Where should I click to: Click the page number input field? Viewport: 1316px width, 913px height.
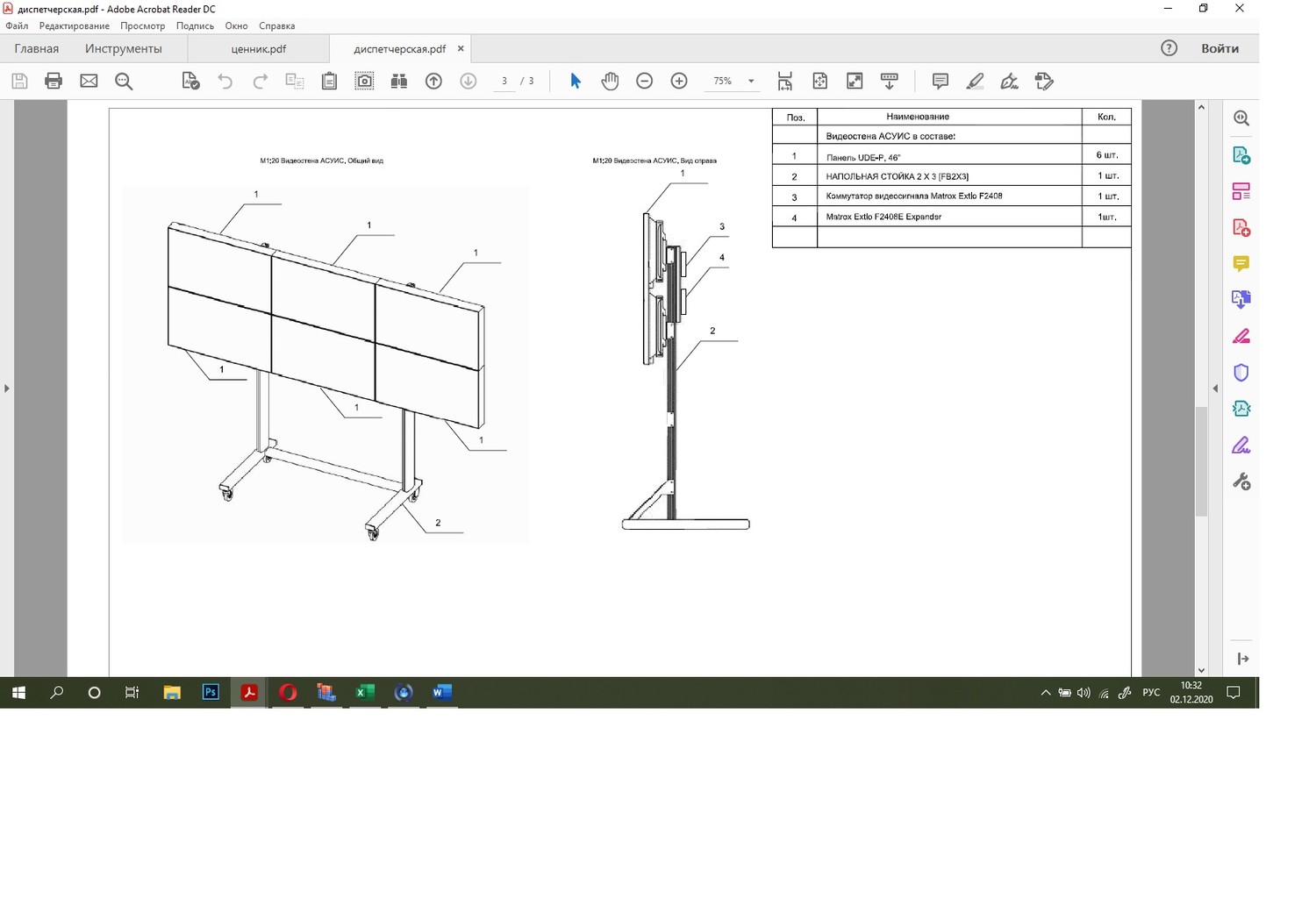504,82
